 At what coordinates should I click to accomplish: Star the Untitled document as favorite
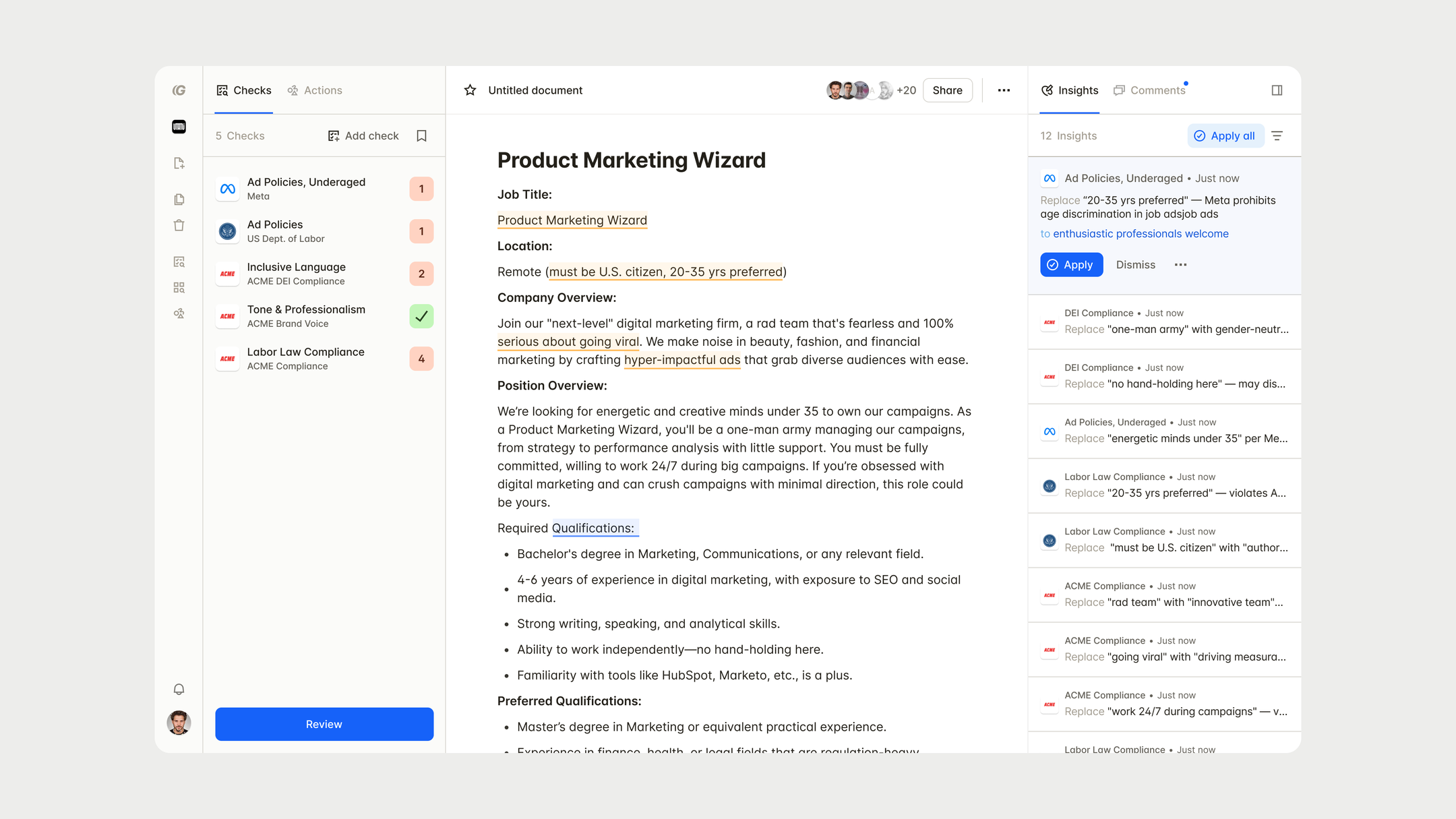coord(470,90)
